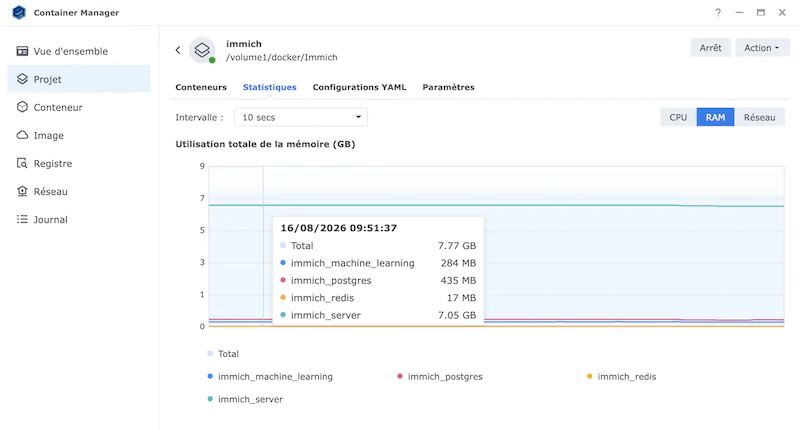
Task: Maximize the Container Manager window
Action: [761, 12]
